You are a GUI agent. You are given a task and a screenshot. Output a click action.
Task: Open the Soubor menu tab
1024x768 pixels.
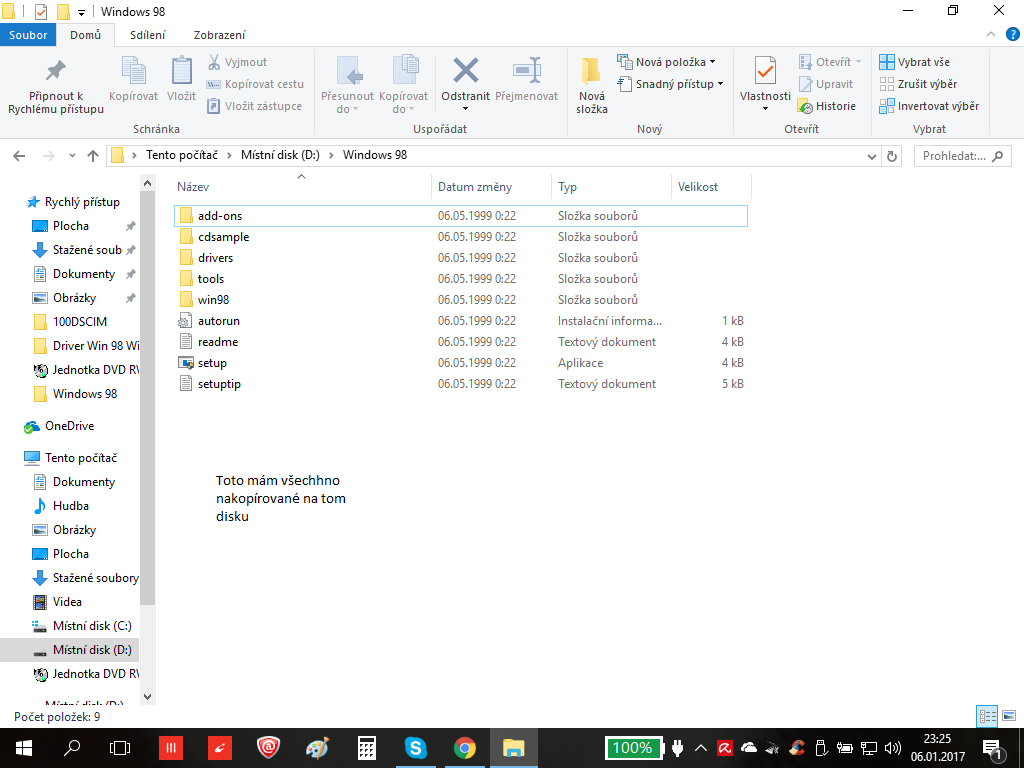coord(28,35)
